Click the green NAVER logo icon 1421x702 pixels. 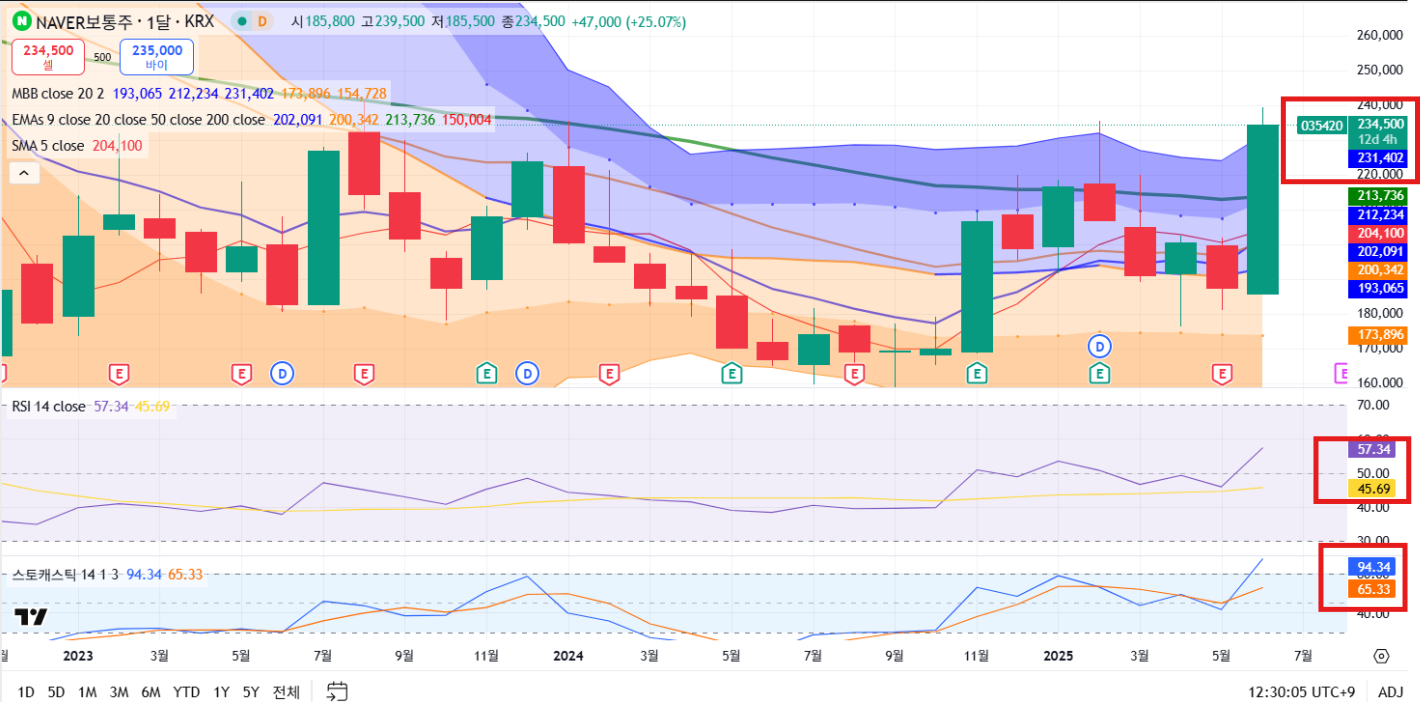21,21
